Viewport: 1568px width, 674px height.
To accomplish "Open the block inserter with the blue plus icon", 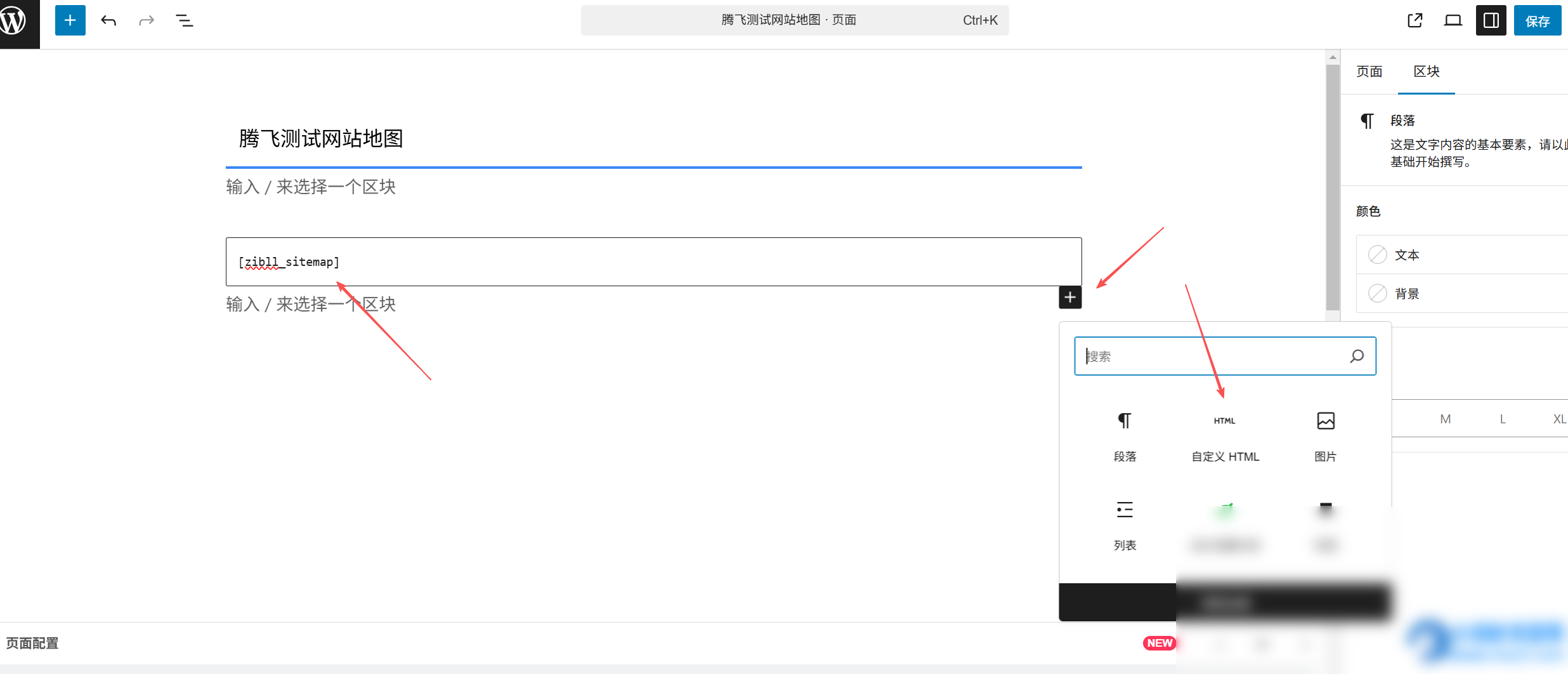I will 70,20.
